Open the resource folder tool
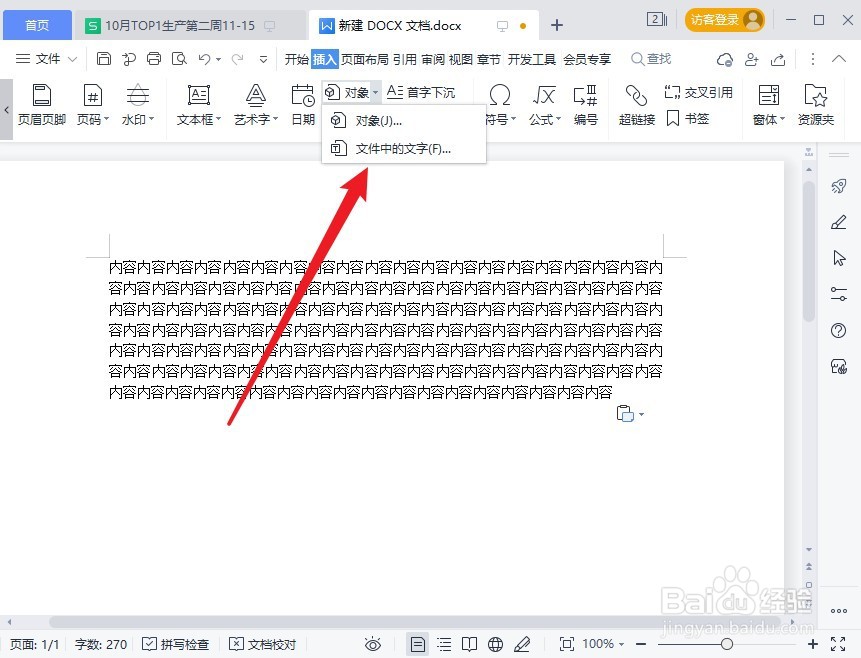This screenshot has width=861, height=658. (x=816, y=104)
